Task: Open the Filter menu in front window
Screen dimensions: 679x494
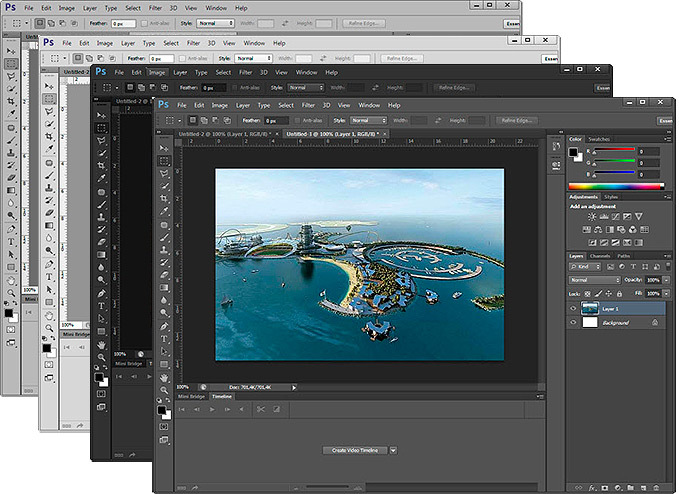Action: tap(308, 105)
